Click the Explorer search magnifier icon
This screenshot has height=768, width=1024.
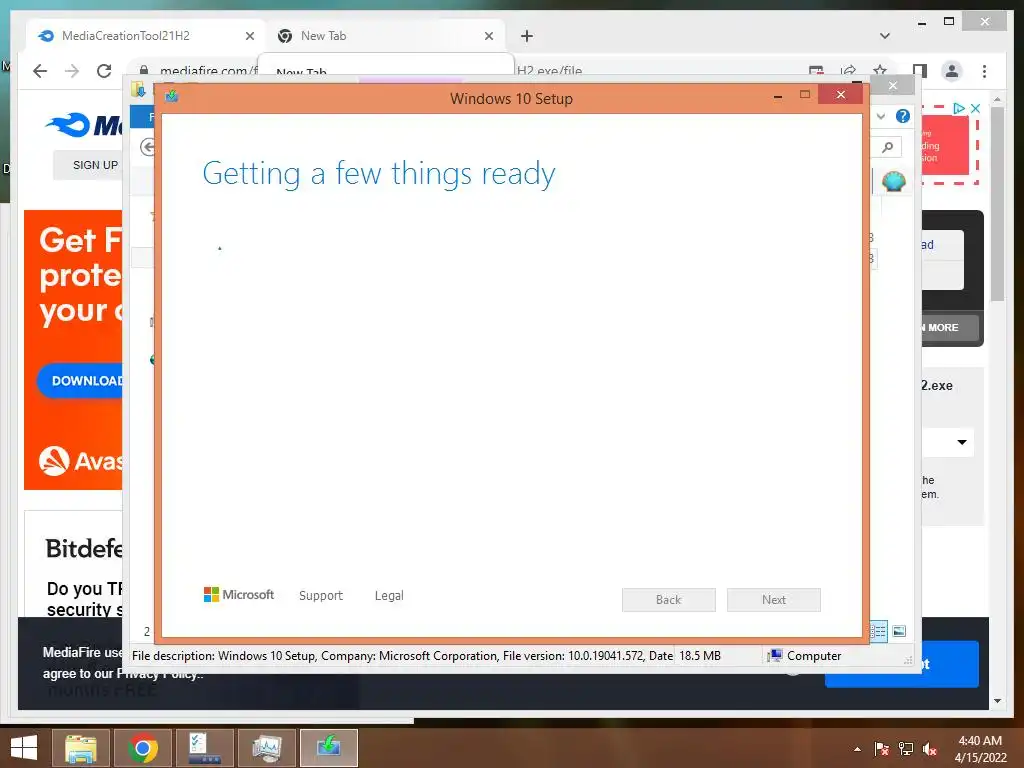pos(888,147)
